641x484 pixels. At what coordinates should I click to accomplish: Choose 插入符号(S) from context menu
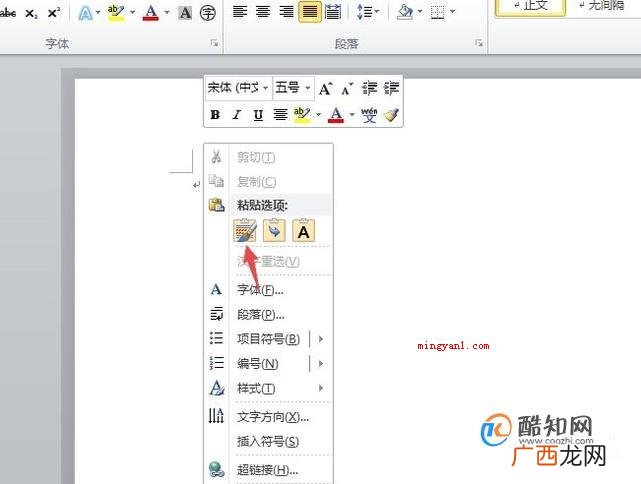pyautogui.click(x=268, y=441)
